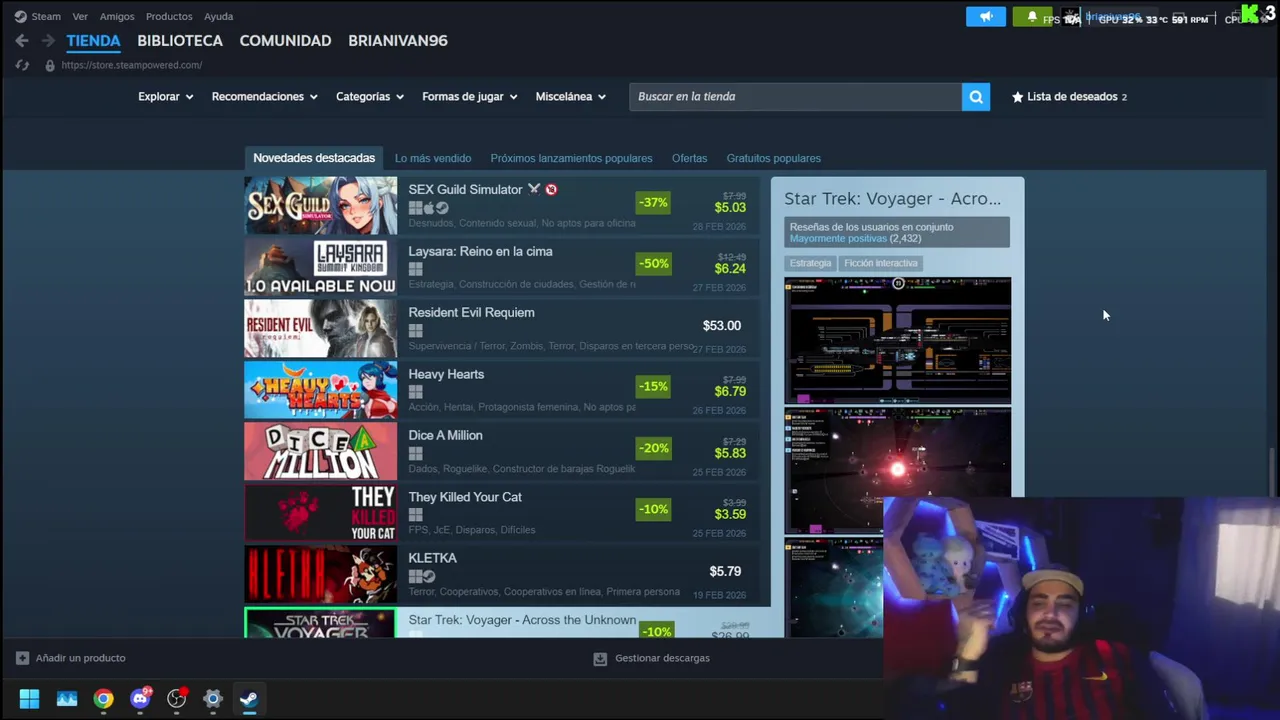Screen dimensions: 1280x720
Task: Open the Resident Evil Requiem listing
Action: [x=501, y=329]
